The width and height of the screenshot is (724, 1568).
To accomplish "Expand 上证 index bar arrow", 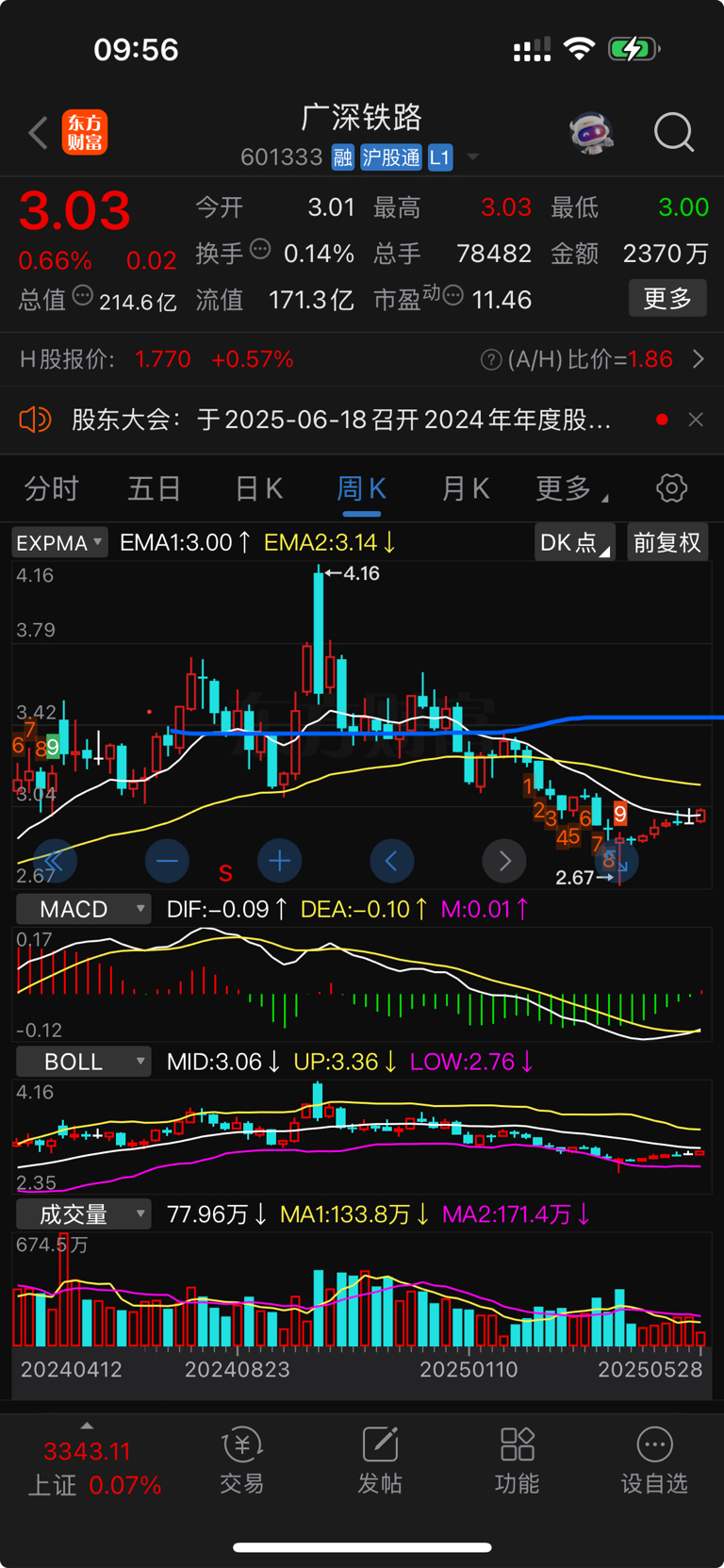I will click(x=87, y=1426).
